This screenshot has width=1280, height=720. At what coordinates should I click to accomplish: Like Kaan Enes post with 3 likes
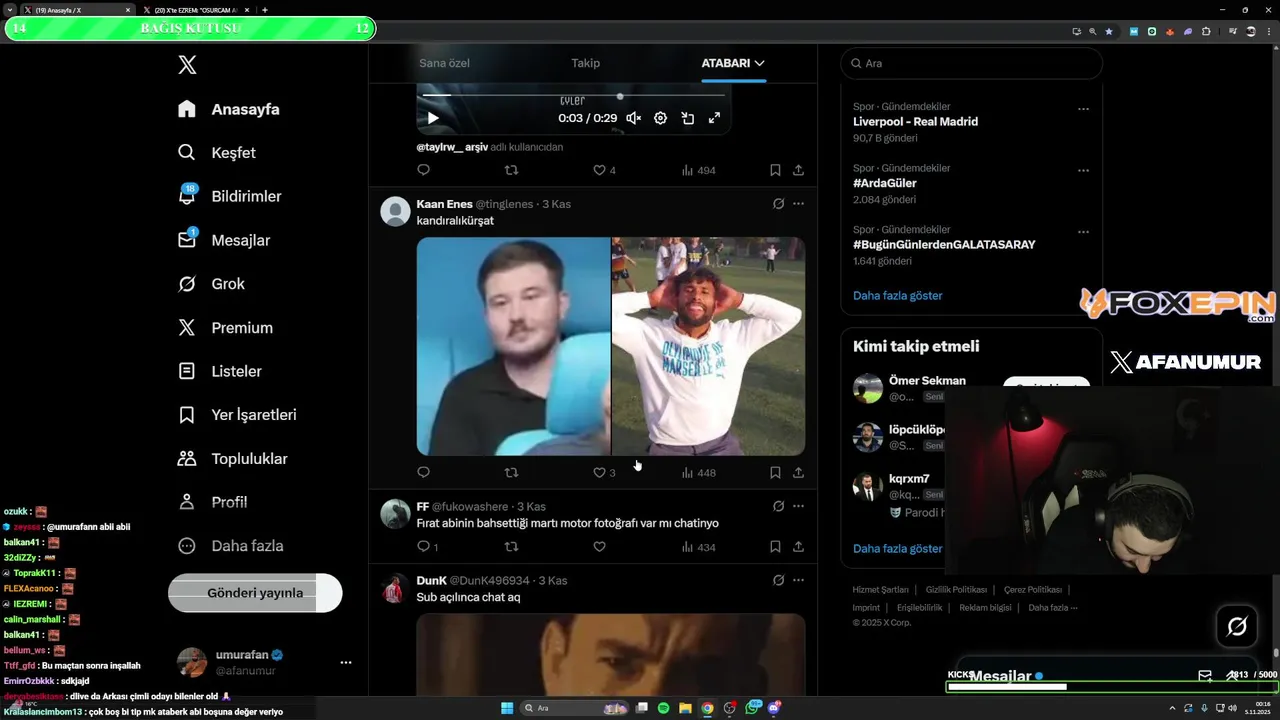point(604,473)
